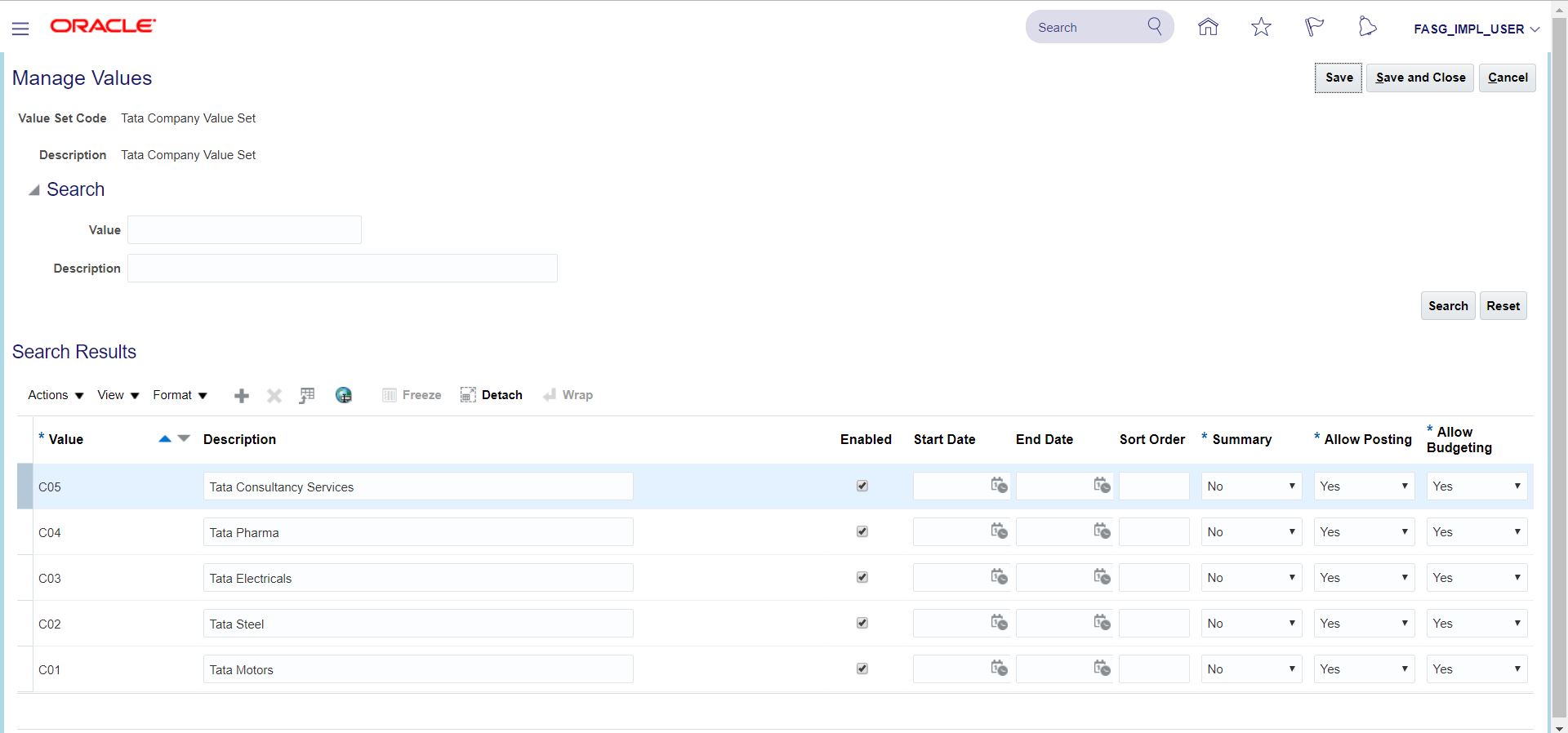The width and height of the screenshot is (1568, 733).
Task: Open the Actions menu
Action: pos(56,395)
